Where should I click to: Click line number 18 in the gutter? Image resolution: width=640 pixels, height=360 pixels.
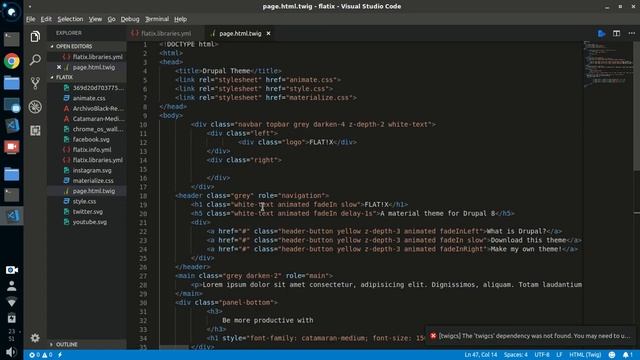(143, 196)
